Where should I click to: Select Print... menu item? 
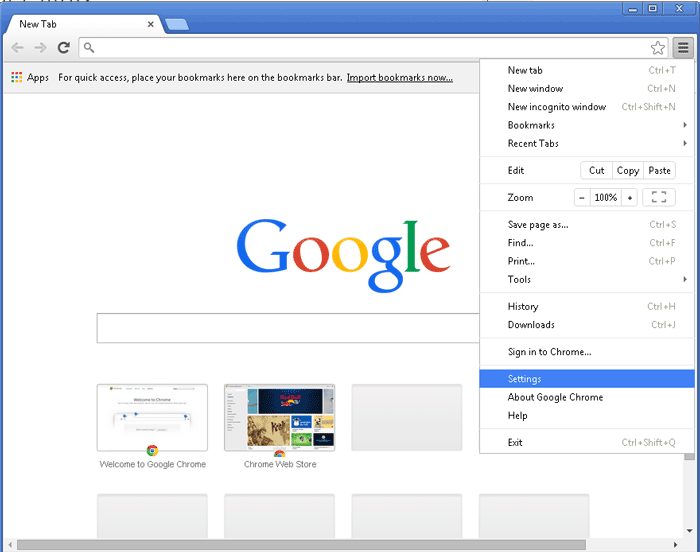click(587, 261)
